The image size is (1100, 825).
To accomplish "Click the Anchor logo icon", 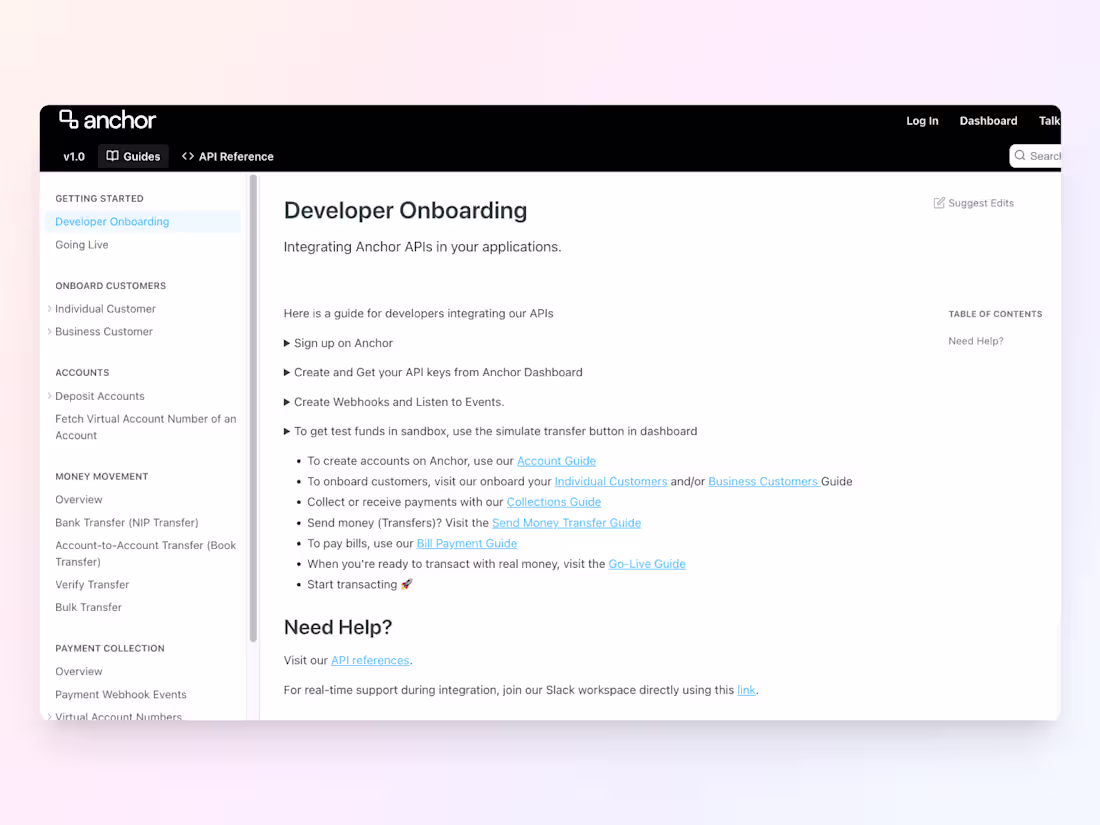I will 68,120.
